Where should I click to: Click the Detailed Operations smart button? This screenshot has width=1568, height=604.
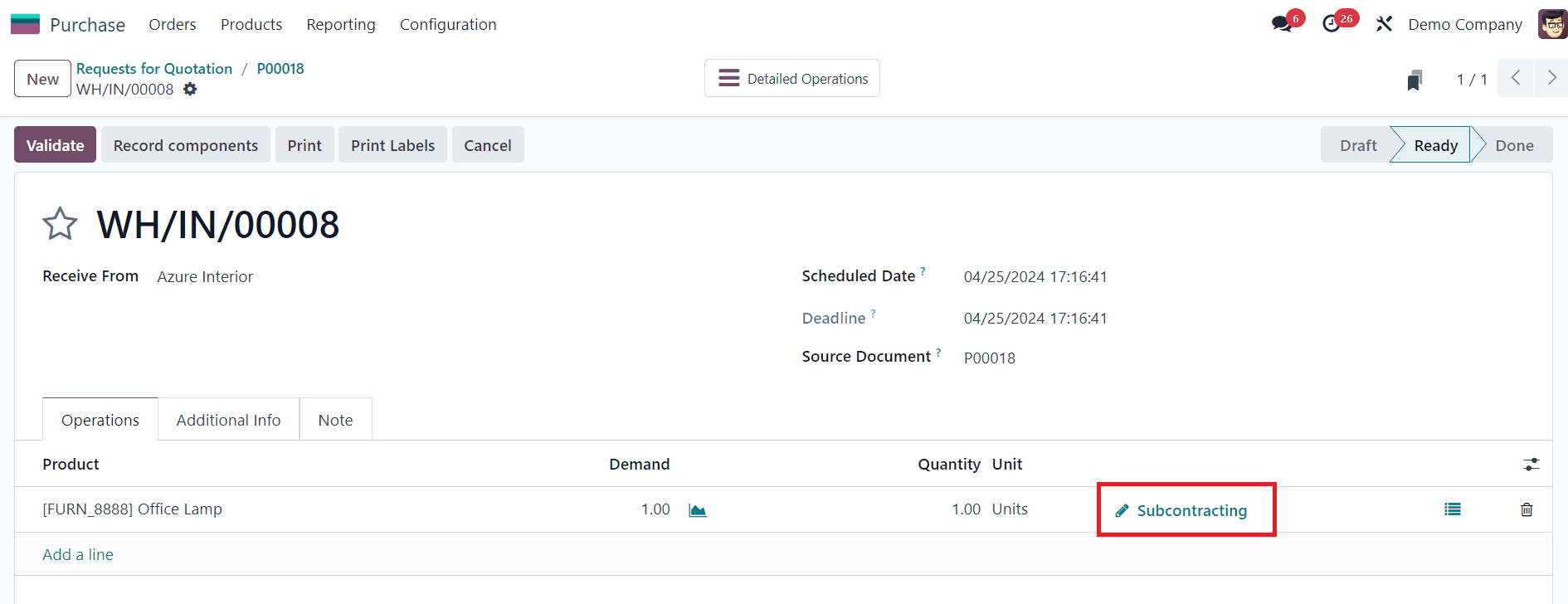point(792,79)
